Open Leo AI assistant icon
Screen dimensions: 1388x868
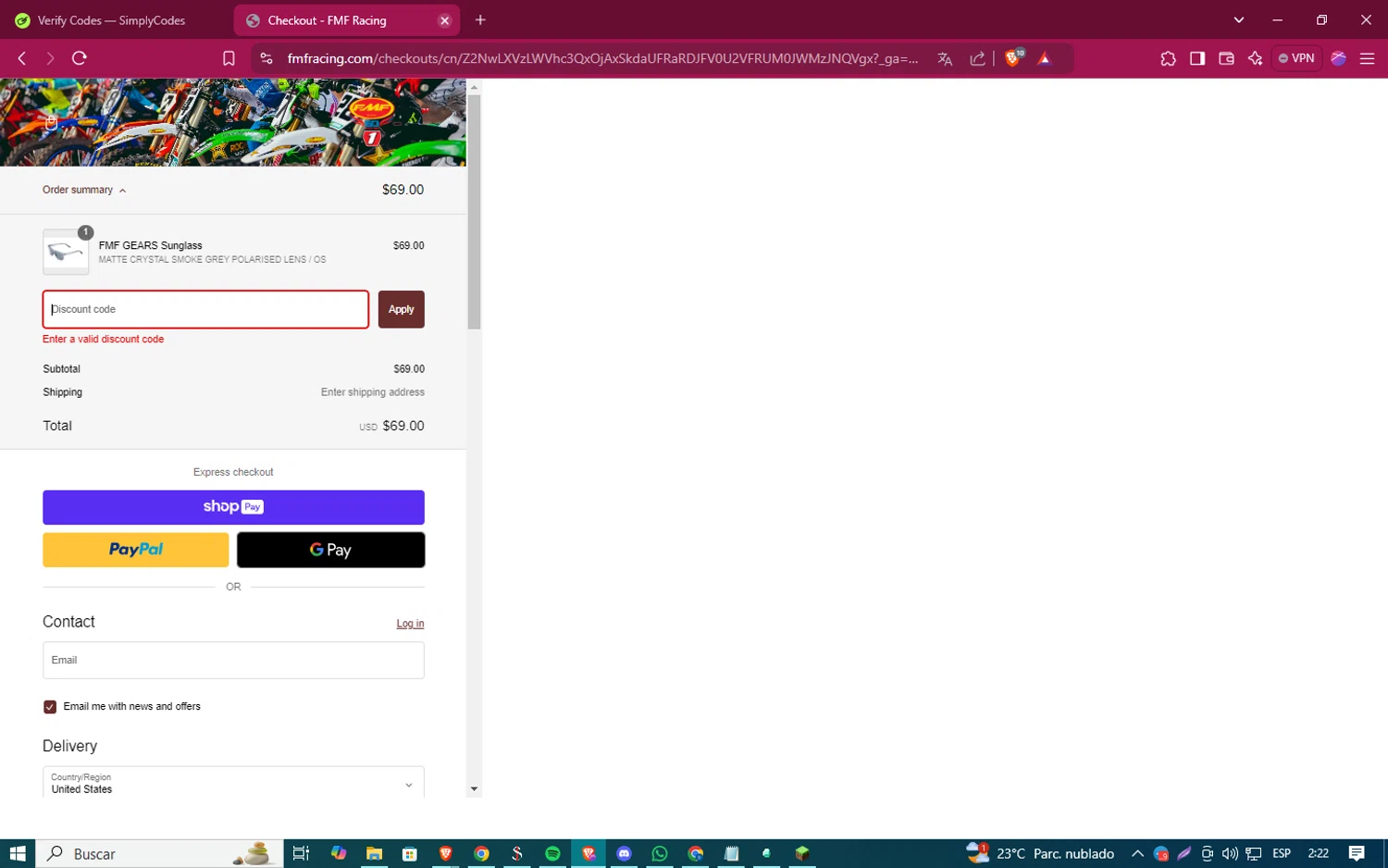[x=1255, y=58]
